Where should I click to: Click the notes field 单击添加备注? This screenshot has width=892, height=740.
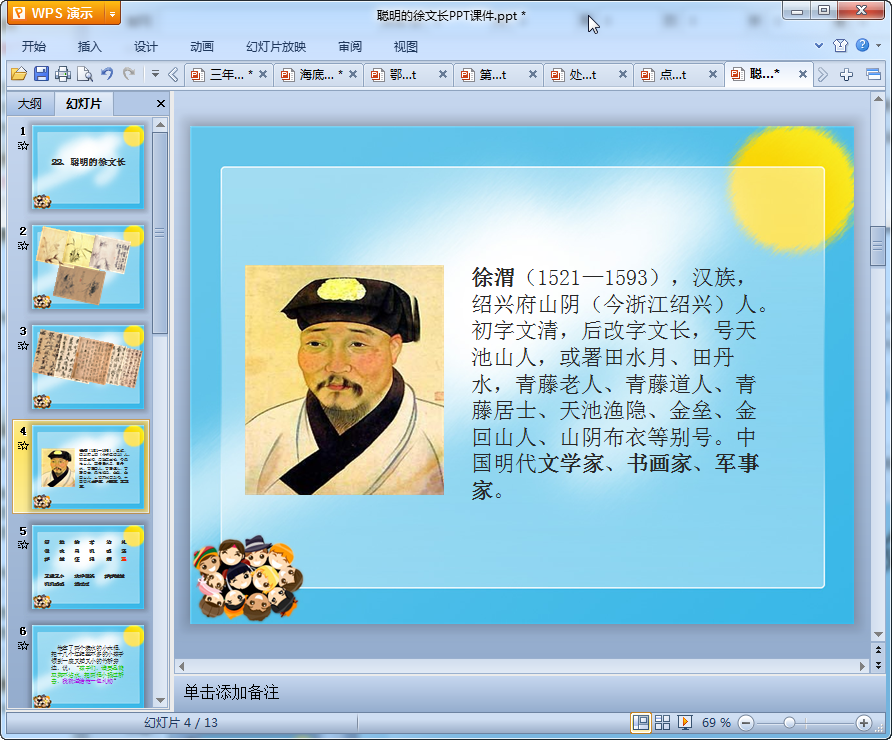click(521, 692)
